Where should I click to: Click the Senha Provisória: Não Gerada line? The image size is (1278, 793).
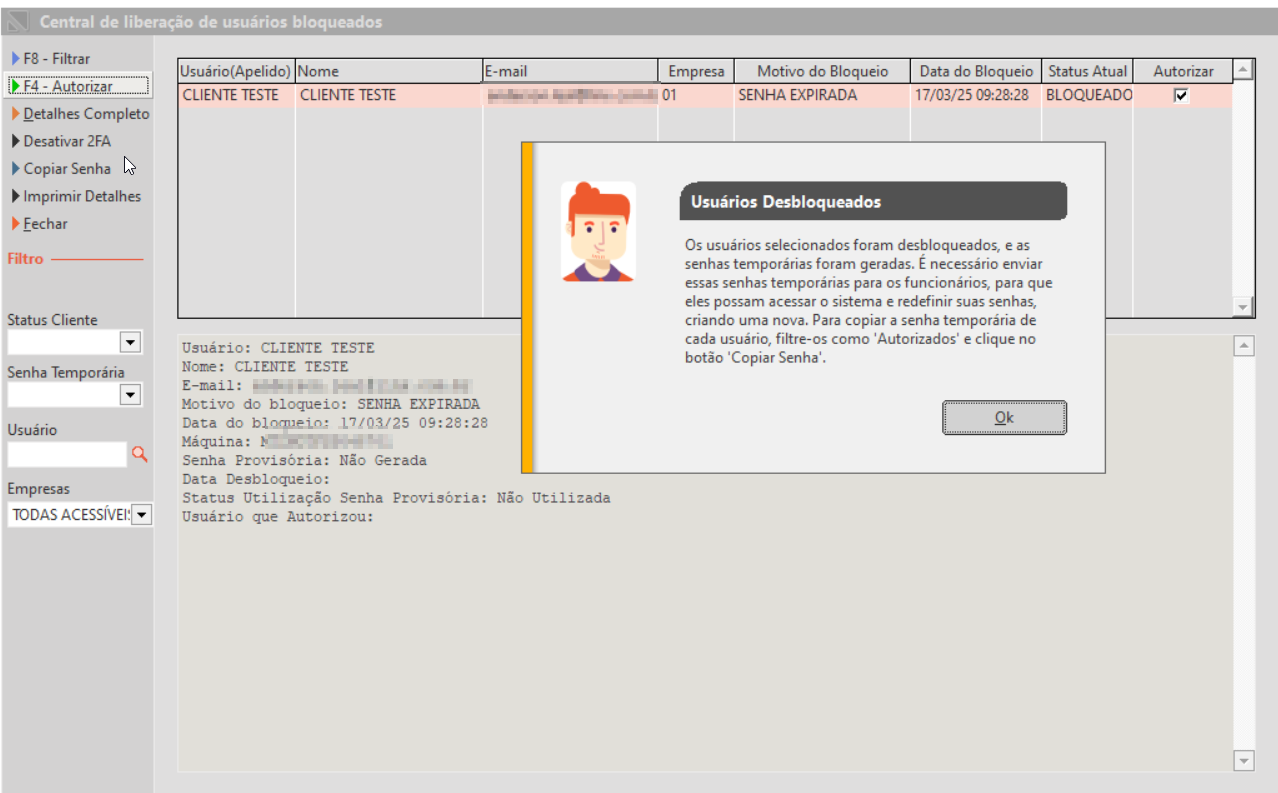tap(304, 461)
